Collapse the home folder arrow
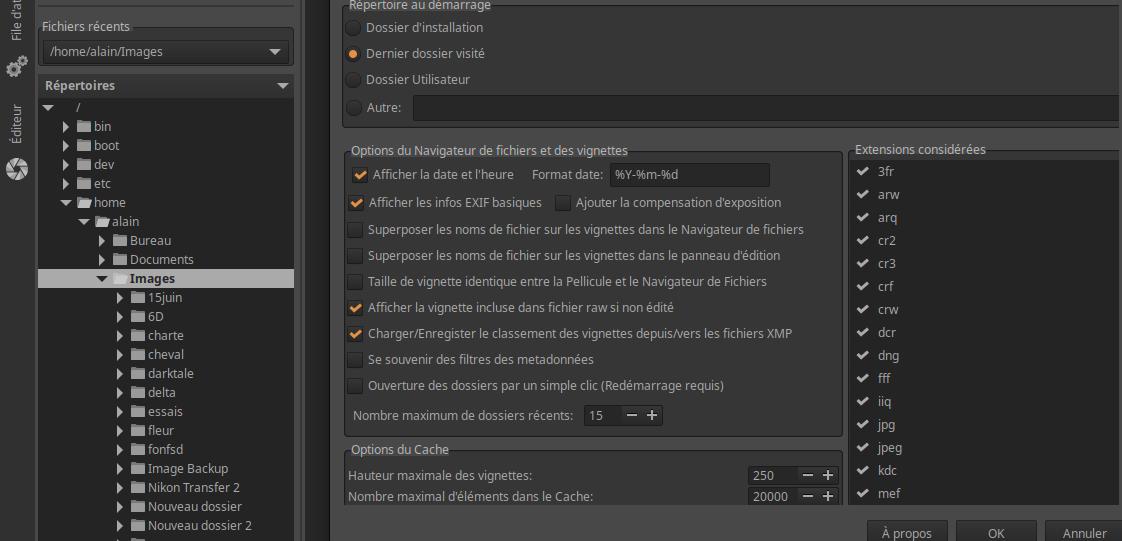Screen dimensions: 1122x541 click(x=66, y=203)
